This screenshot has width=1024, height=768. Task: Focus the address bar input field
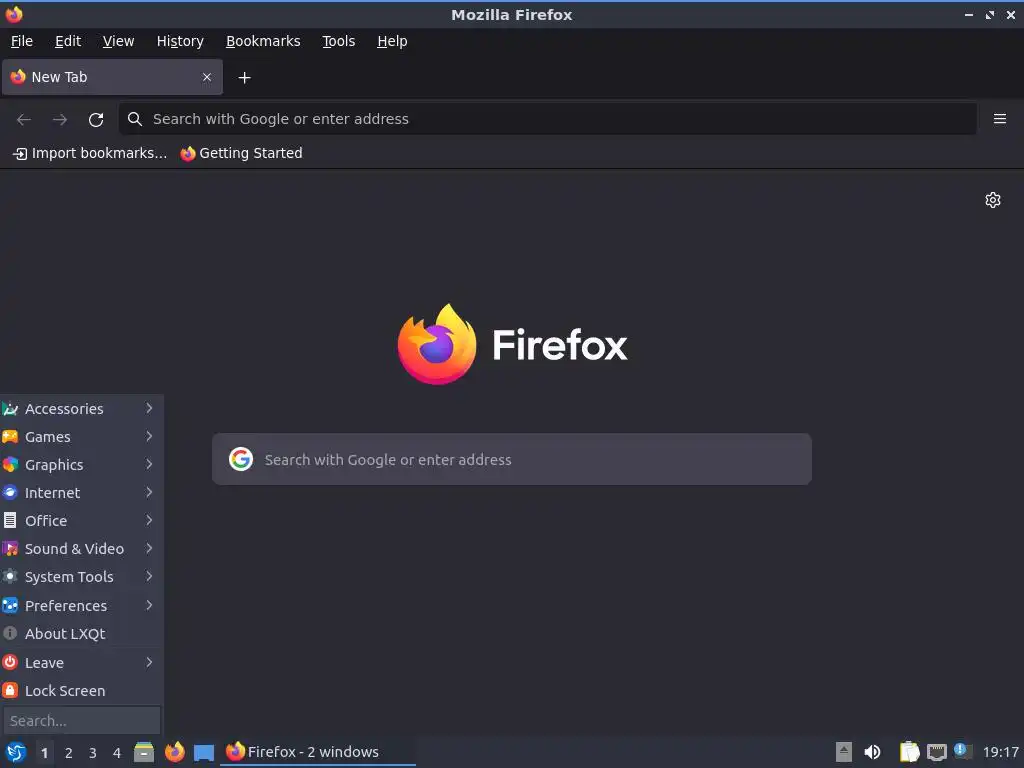tap(547, 119)
